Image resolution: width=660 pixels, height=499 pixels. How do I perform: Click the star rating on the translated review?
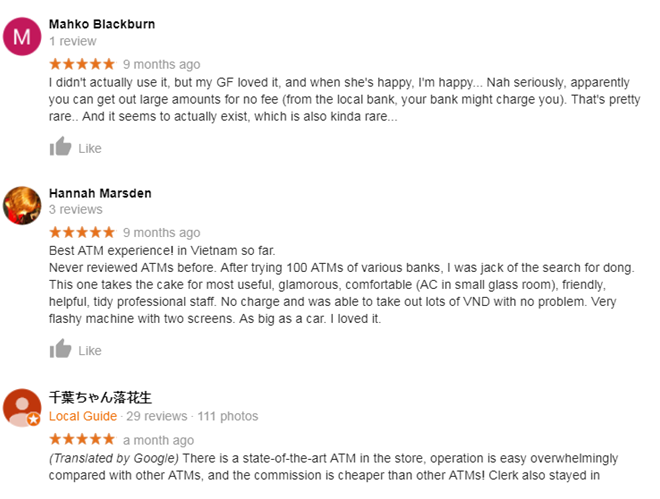(x=82, y=440)
